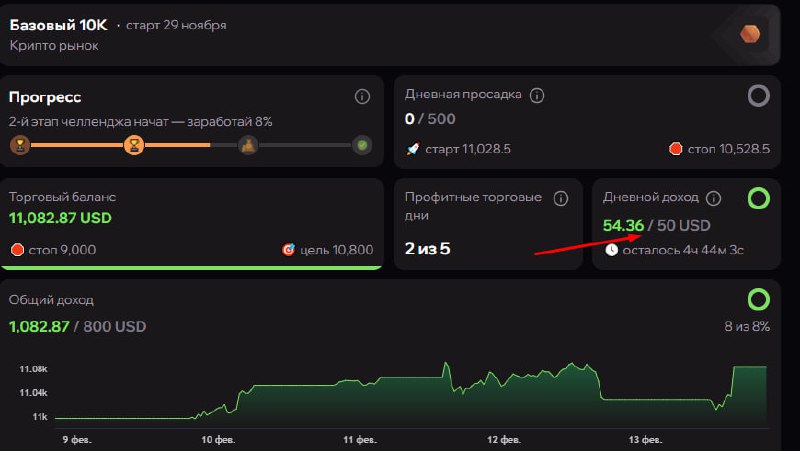800x451 pixels.
Task: Select the highlighted second-stage trophy icon
Action: [x=134, y=145]
